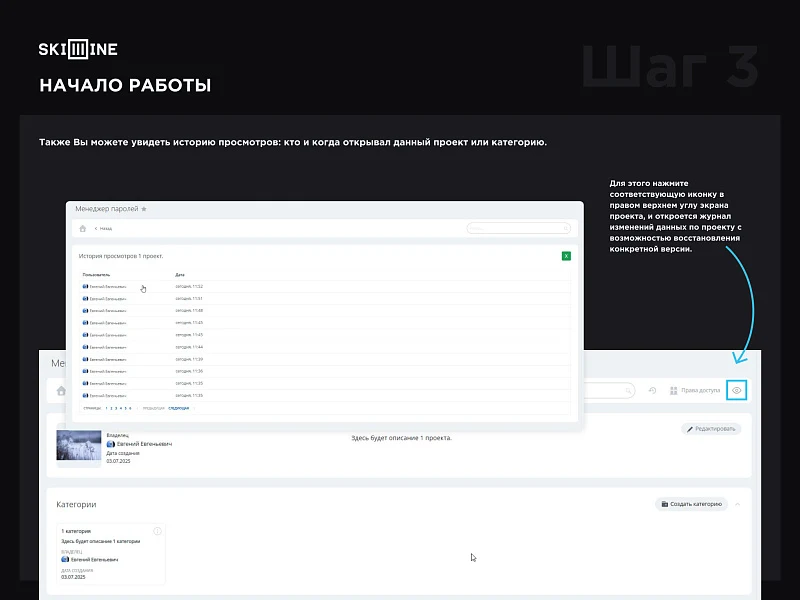This screenshot has height=600, width=800.
Task: Export view history with green Excel icon
Action: 566,256
